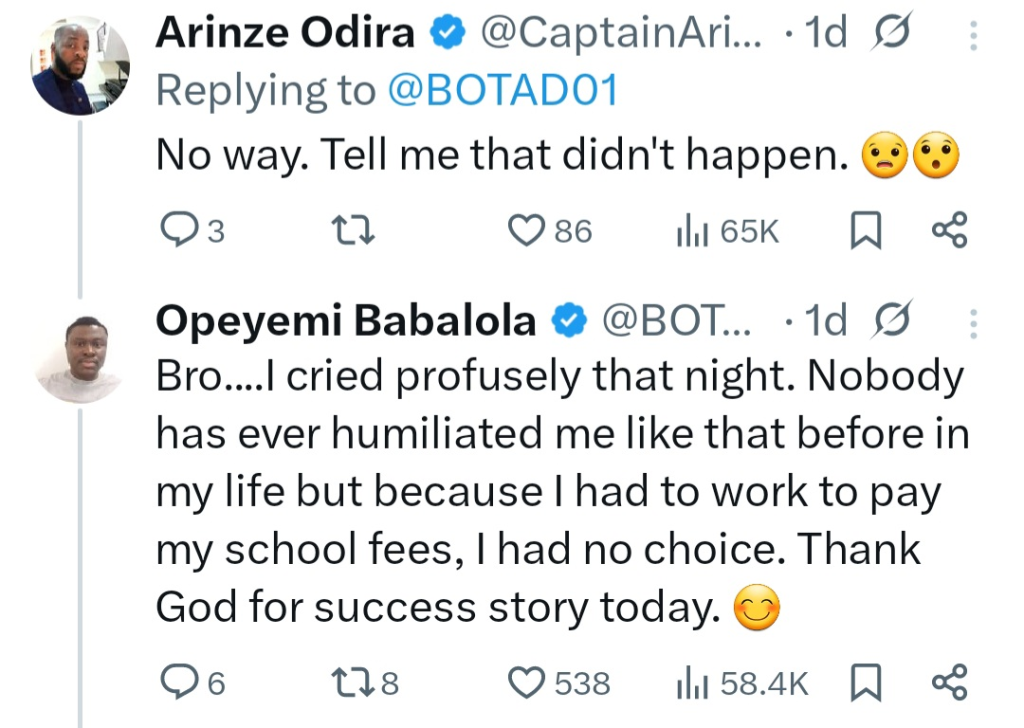This screenshot has width=1024, height=728.
Task: Share Arinze Odira's tweet
Action: 949,231
